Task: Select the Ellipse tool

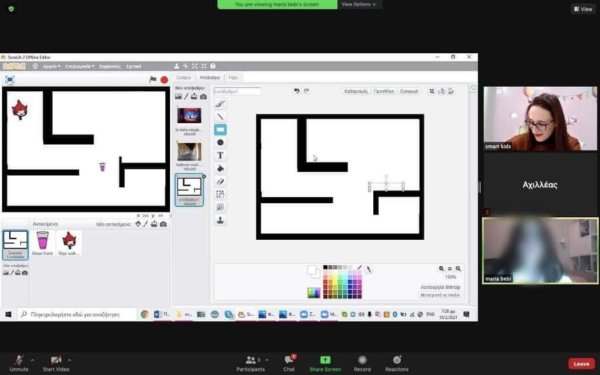Action: pyautogui.click(x=220, y=142)
